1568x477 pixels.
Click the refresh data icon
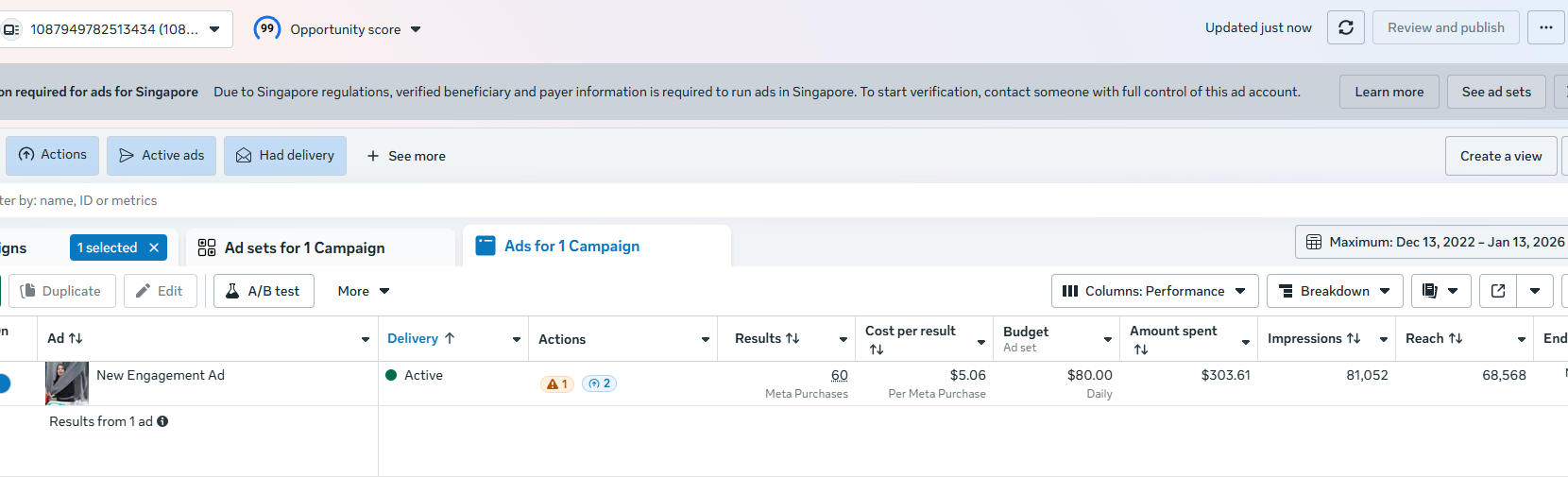pyautogui.click(x=1346, y=27)
